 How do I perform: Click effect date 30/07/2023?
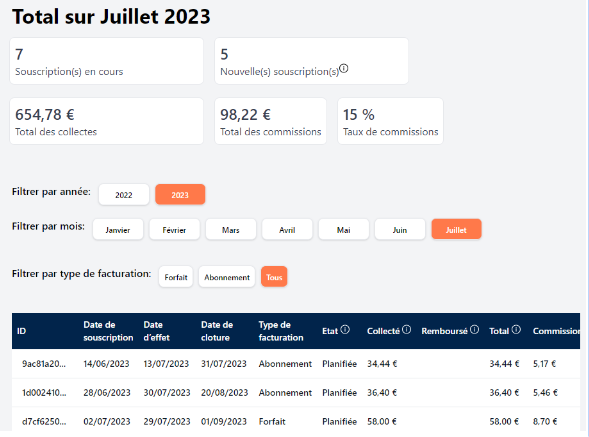pyautogui.click(x=167, y=393)
